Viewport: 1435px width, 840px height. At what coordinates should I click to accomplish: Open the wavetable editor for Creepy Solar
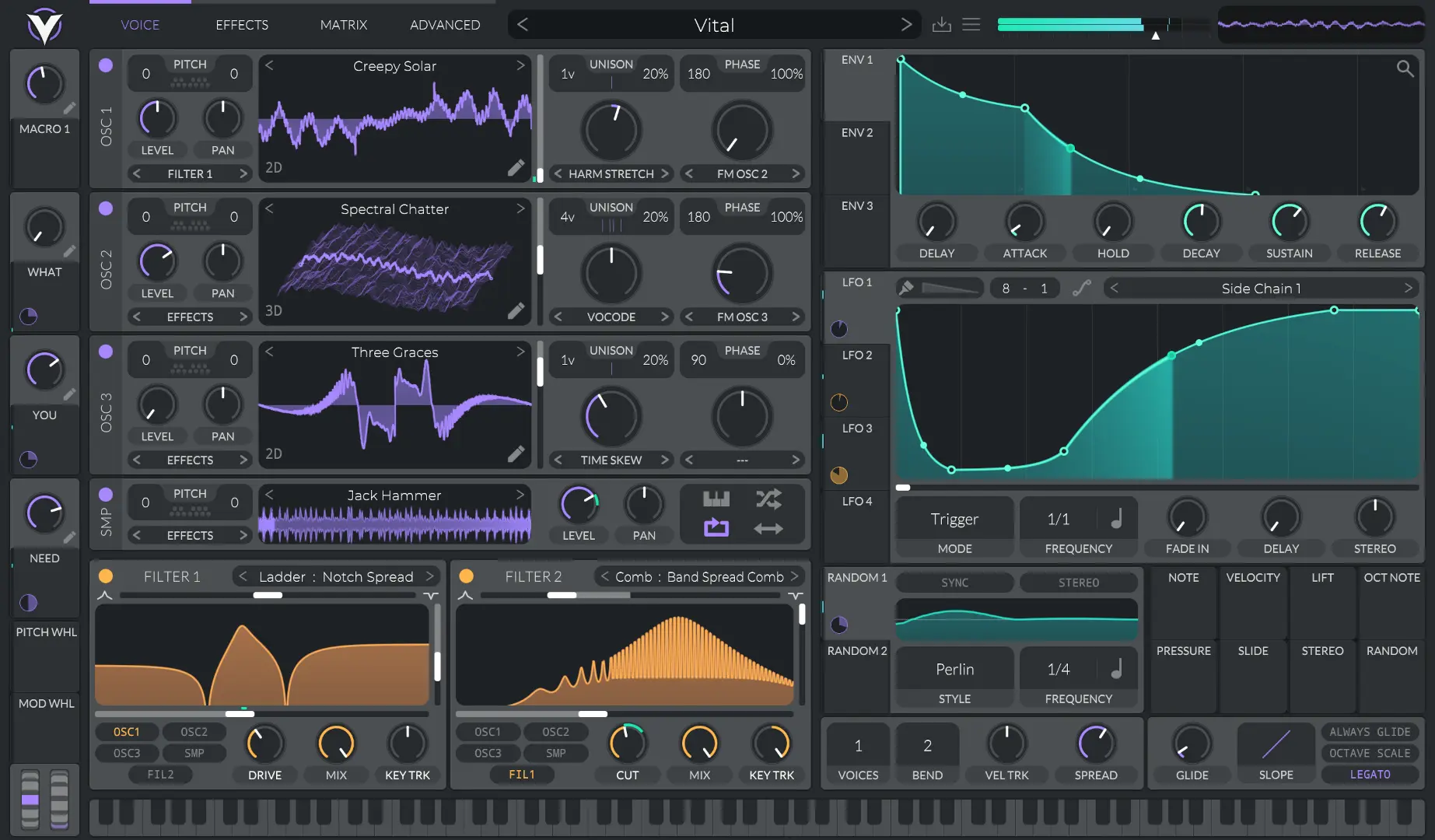click(517, 167)
